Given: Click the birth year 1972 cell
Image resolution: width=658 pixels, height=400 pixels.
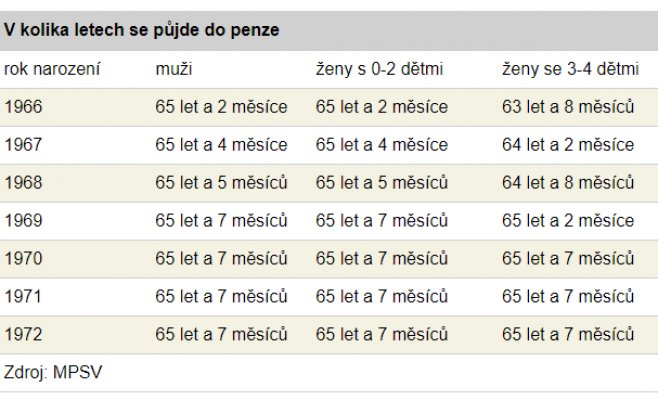Looking at the screenshot, I should click(x=24, y=334).
